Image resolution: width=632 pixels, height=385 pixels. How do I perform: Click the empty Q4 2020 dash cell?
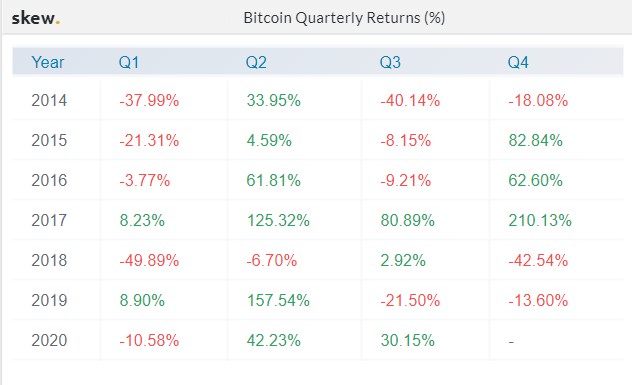tap(511, 342)
